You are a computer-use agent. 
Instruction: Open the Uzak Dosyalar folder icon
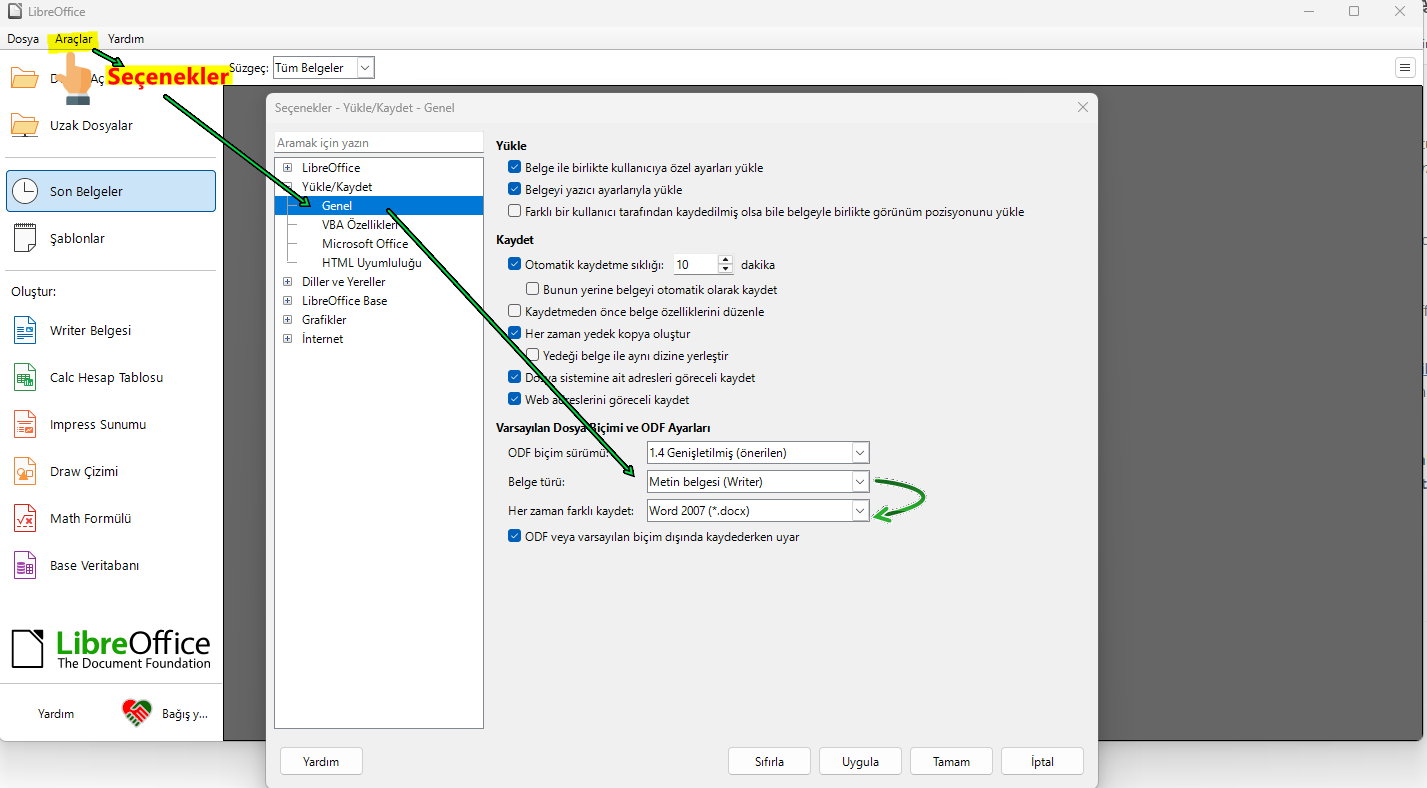[x=24, y=125]
